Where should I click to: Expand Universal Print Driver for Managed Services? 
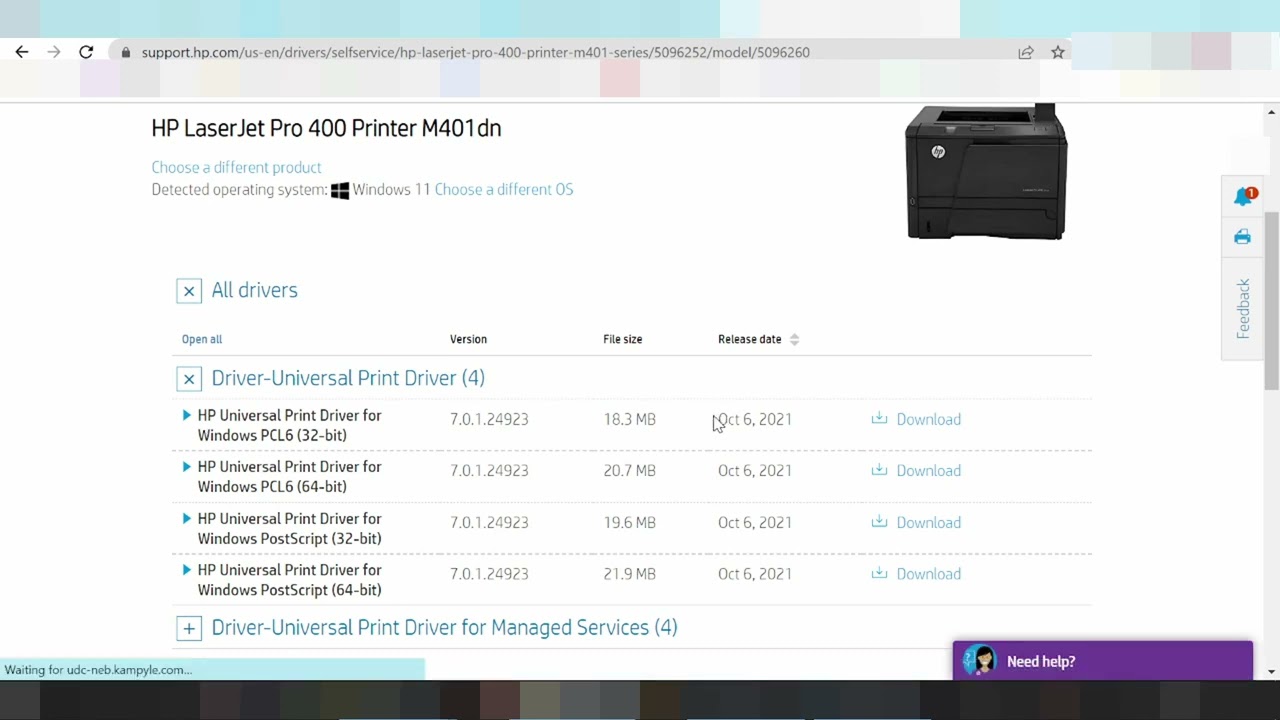(189, 628)
